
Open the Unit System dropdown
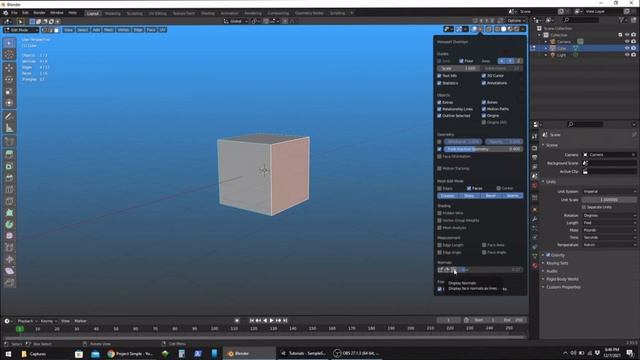(609, 191)
